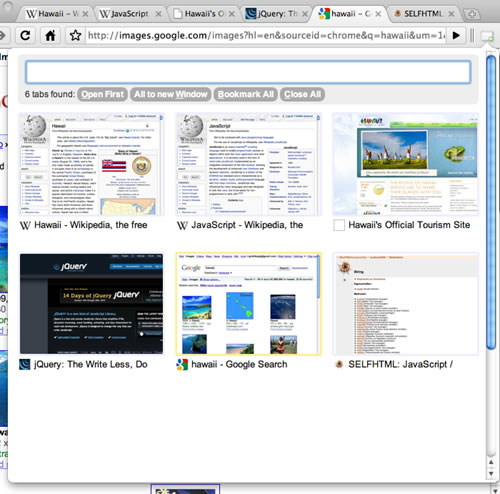Click the popup's blue scrollbar thumb

(x=491, y=202)
